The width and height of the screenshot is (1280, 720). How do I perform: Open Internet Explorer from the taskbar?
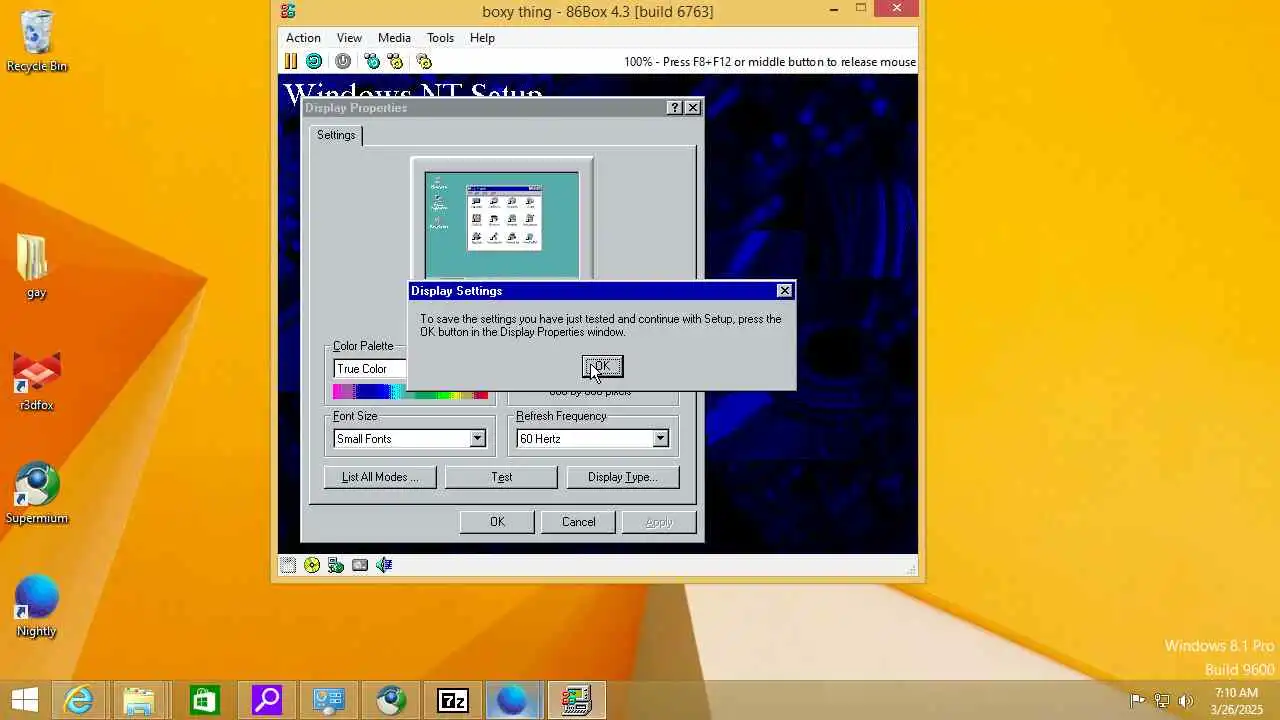pos(78,700)
